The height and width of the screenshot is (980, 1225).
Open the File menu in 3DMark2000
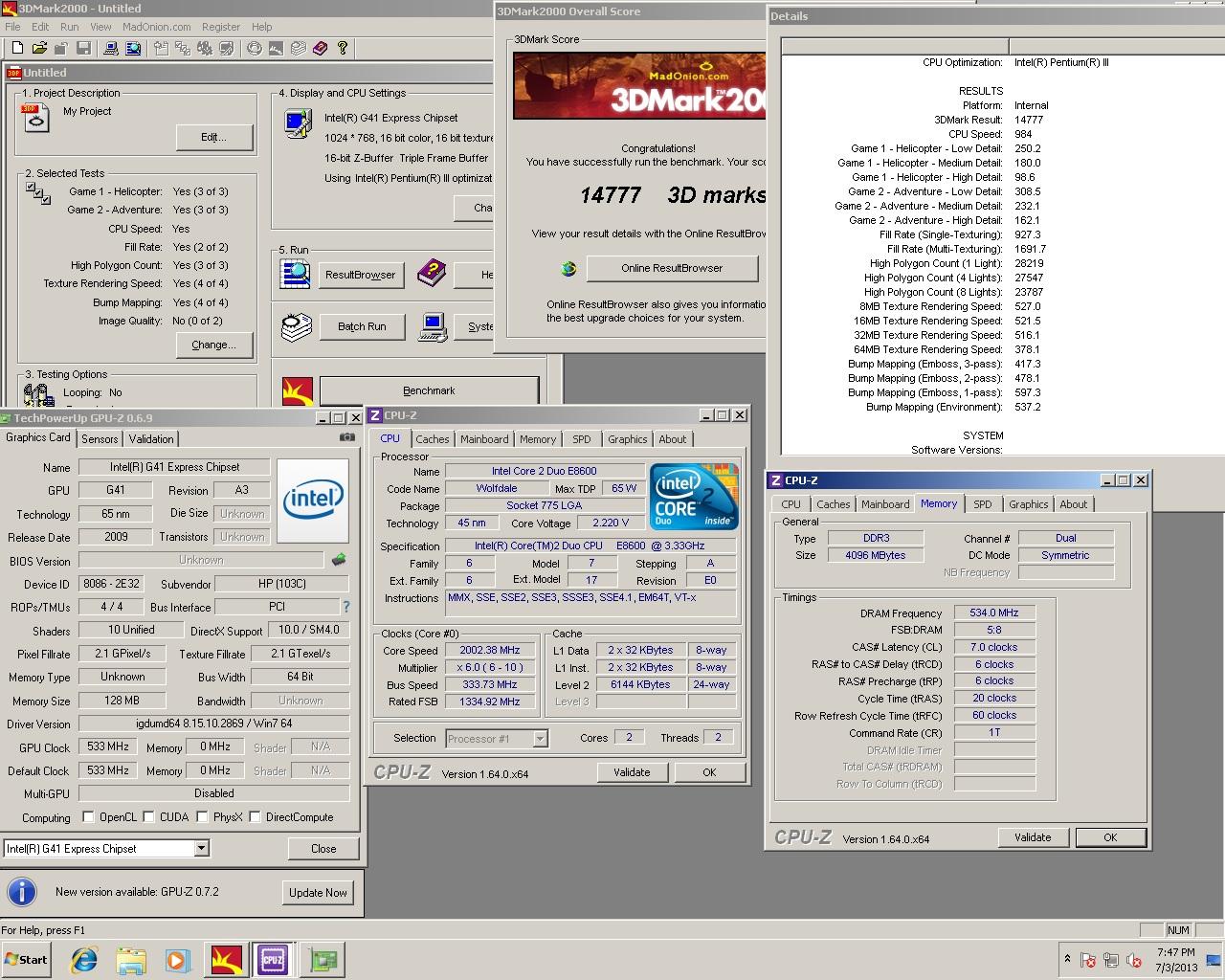click(x=12, y=27)
